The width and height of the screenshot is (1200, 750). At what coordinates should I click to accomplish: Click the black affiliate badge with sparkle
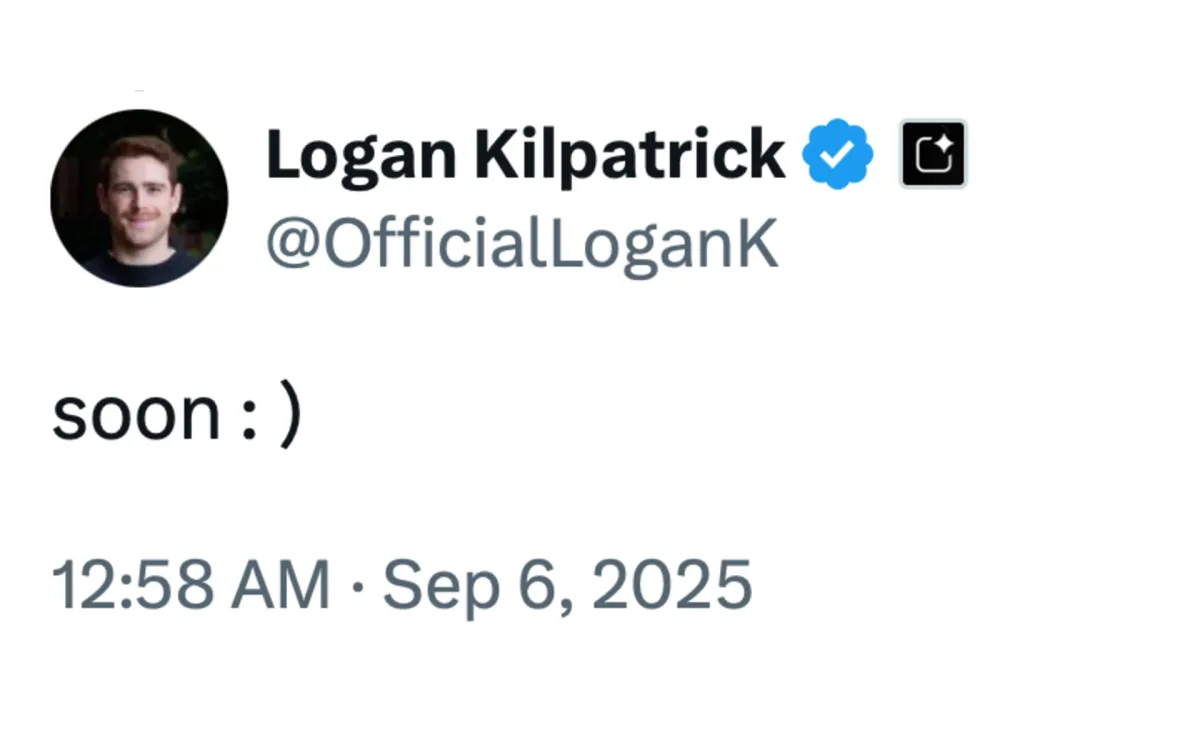(x=933, y=154)
